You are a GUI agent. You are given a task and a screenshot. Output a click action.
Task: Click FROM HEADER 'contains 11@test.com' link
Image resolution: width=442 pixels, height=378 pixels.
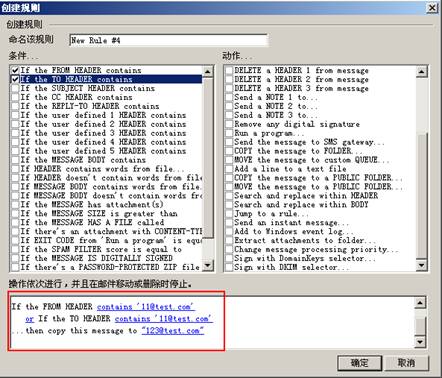(x=146, y=307)
